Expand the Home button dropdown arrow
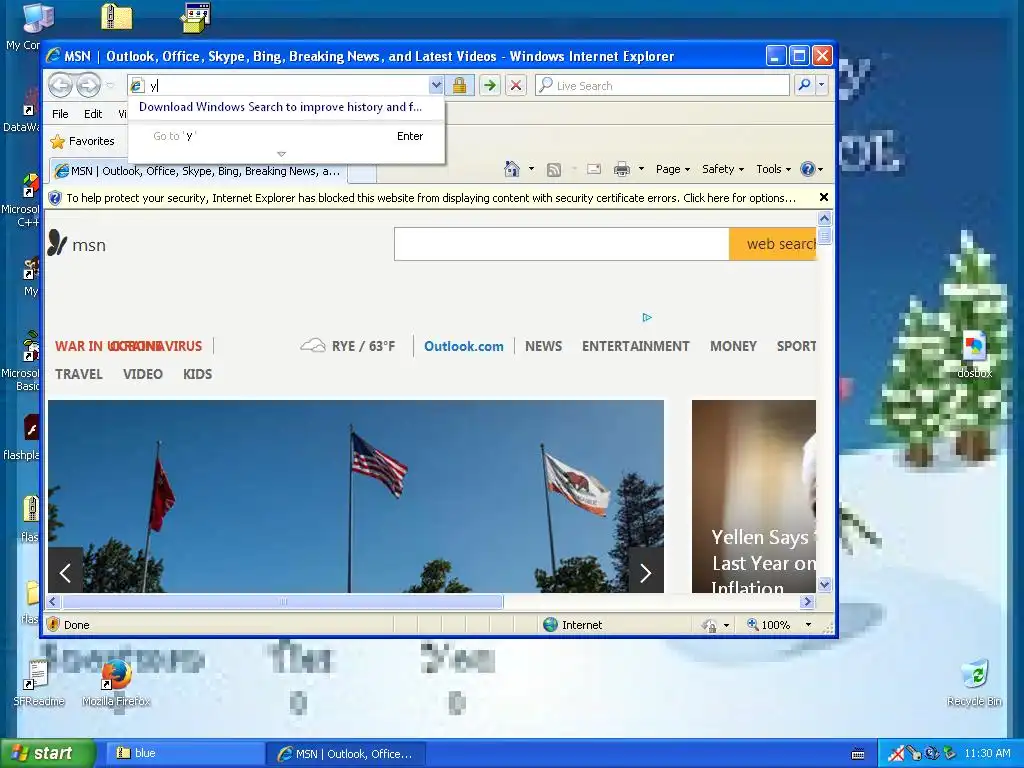The image size is (1024, 768). tap(531, 169)
